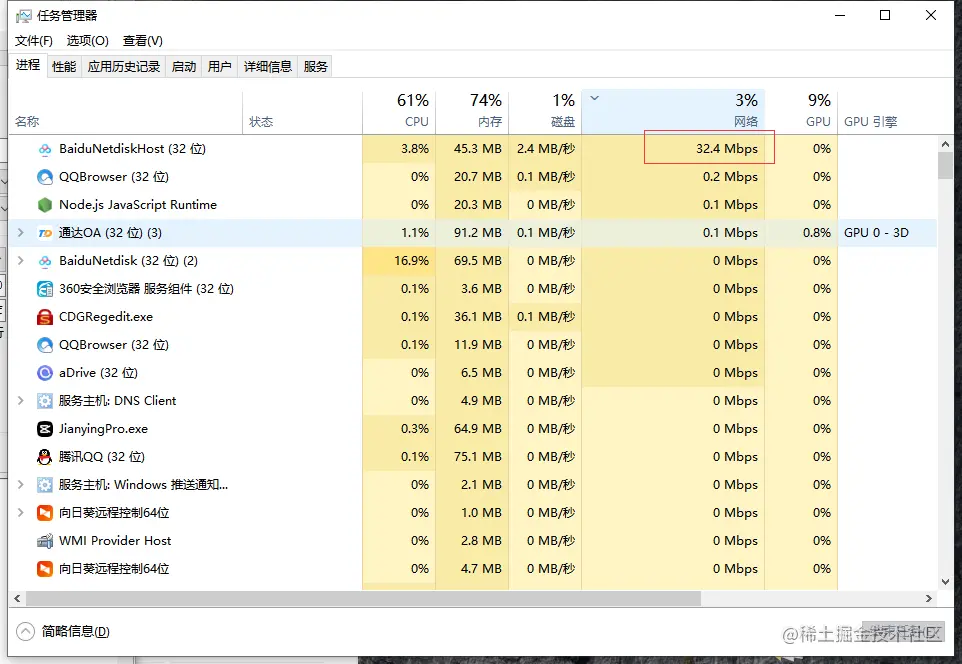Switch to the 应用历史记录 tab
962x664 pixels.
click(123, 66)
